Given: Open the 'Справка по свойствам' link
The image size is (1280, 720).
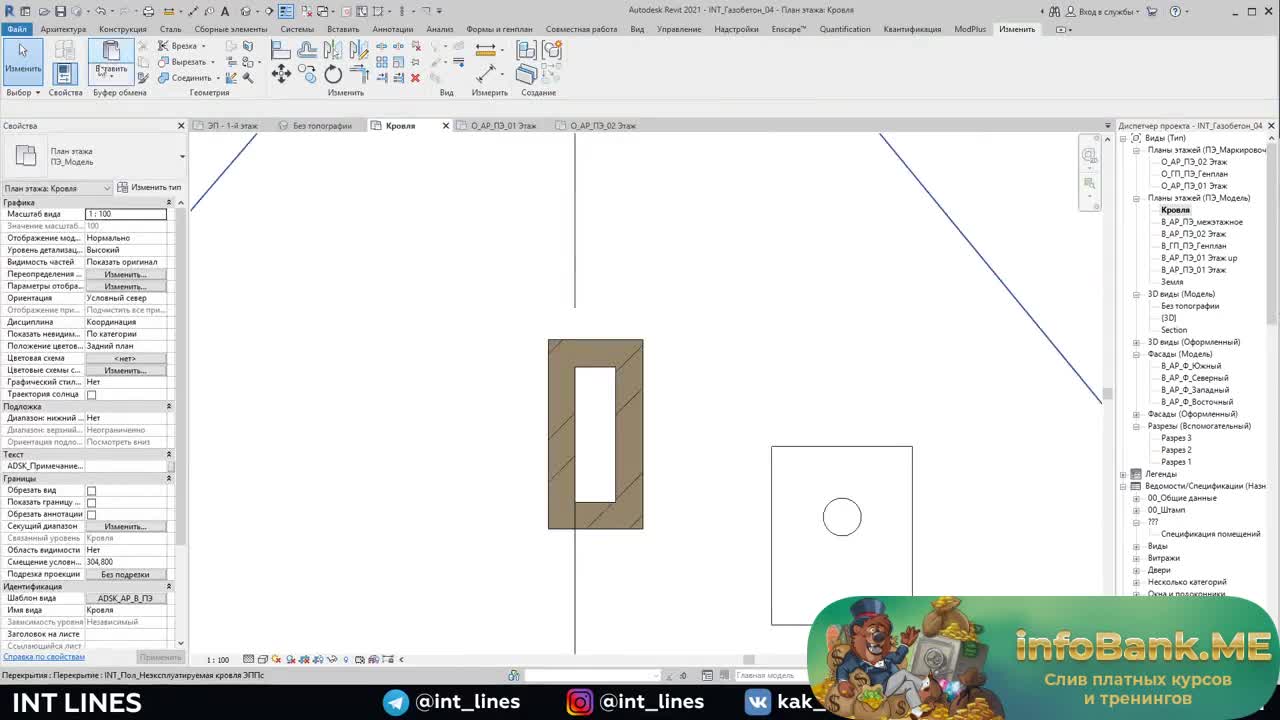Looking at the screenshot, I should 43,657.
